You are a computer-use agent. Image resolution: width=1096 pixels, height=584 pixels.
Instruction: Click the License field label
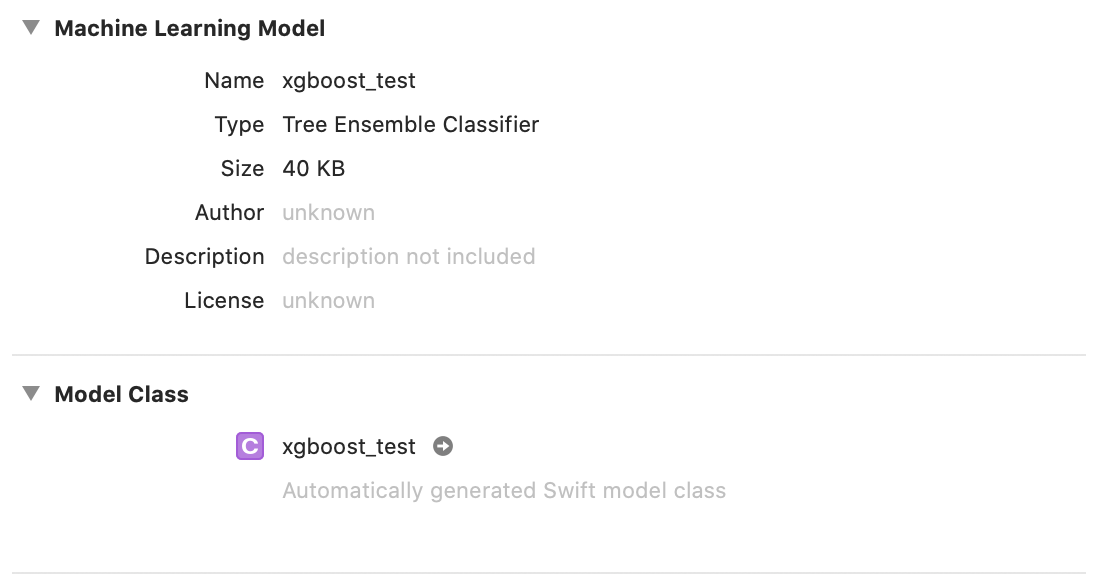point(224,300)
